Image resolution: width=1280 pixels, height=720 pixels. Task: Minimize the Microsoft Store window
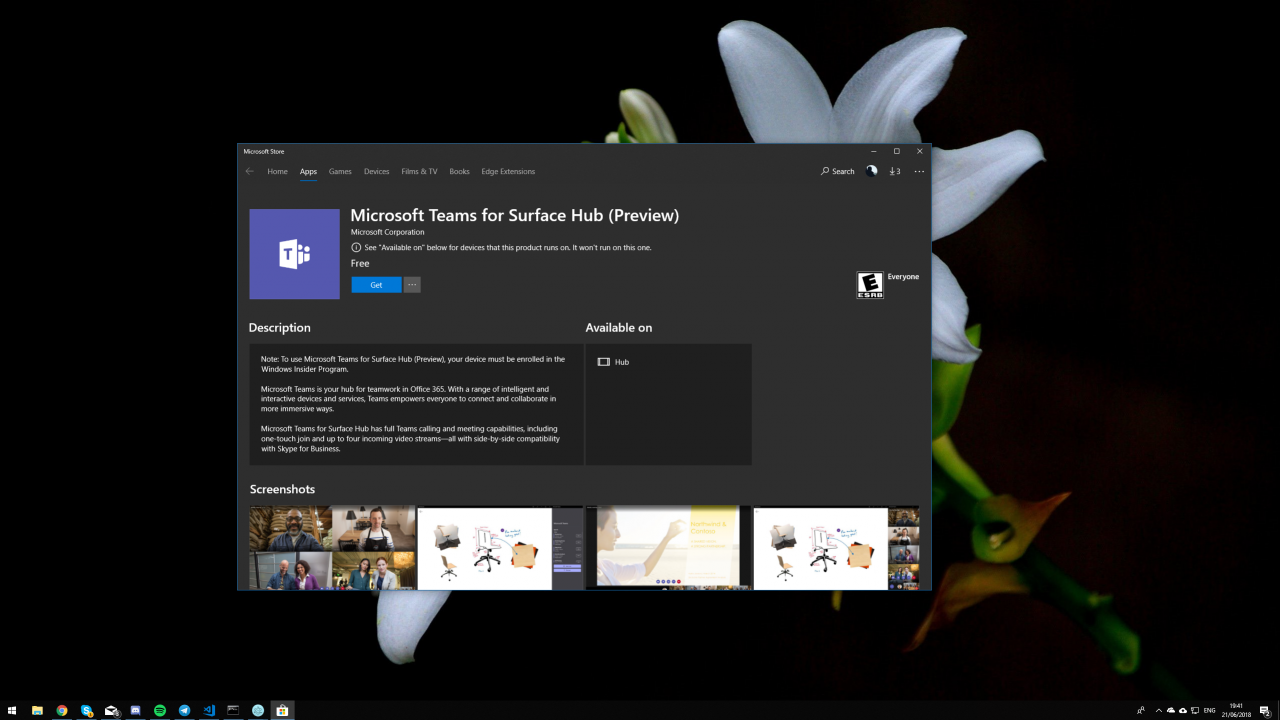coord(873,151)
